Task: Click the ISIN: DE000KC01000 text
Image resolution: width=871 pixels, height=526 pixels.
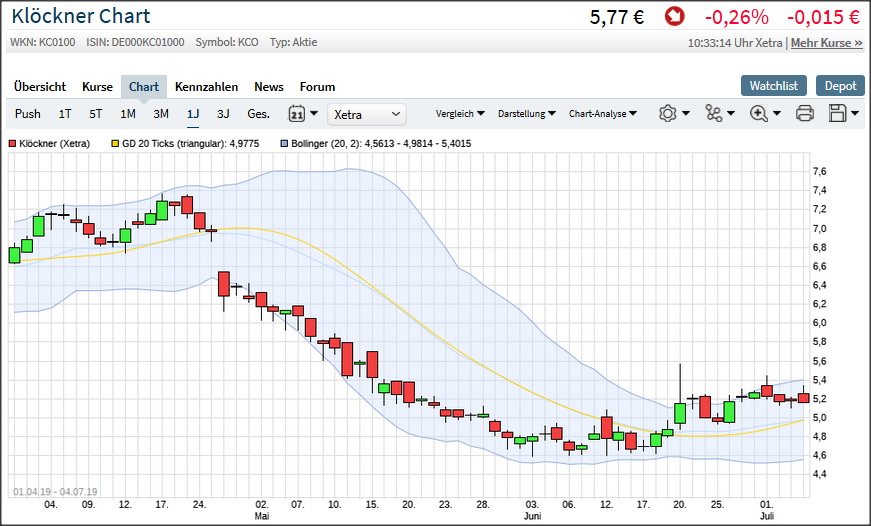Action: 135,42
